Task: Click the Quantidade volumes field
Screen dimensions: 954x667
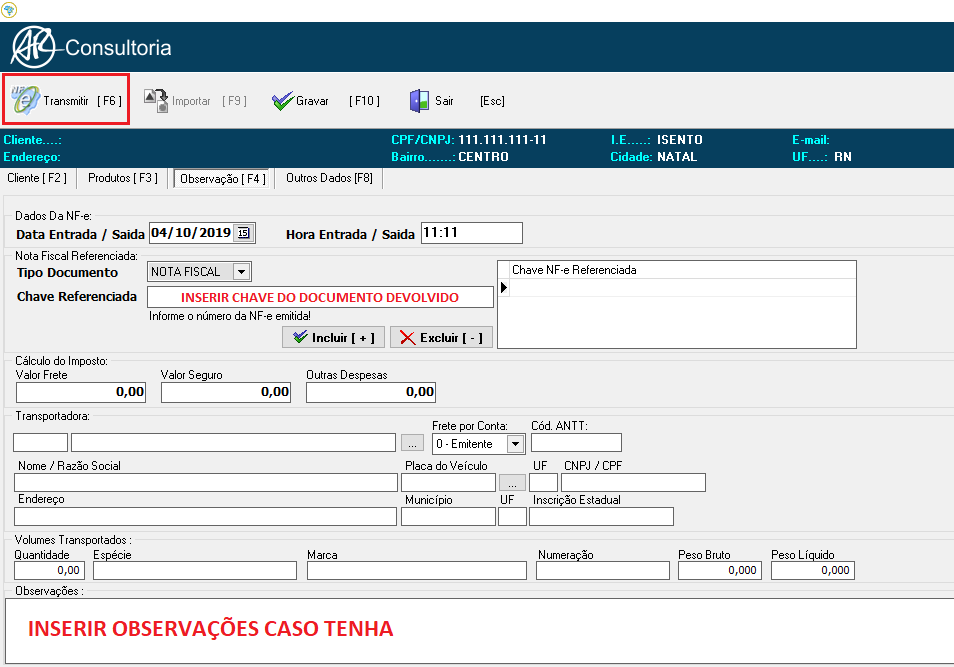Action: pos(49,571)
